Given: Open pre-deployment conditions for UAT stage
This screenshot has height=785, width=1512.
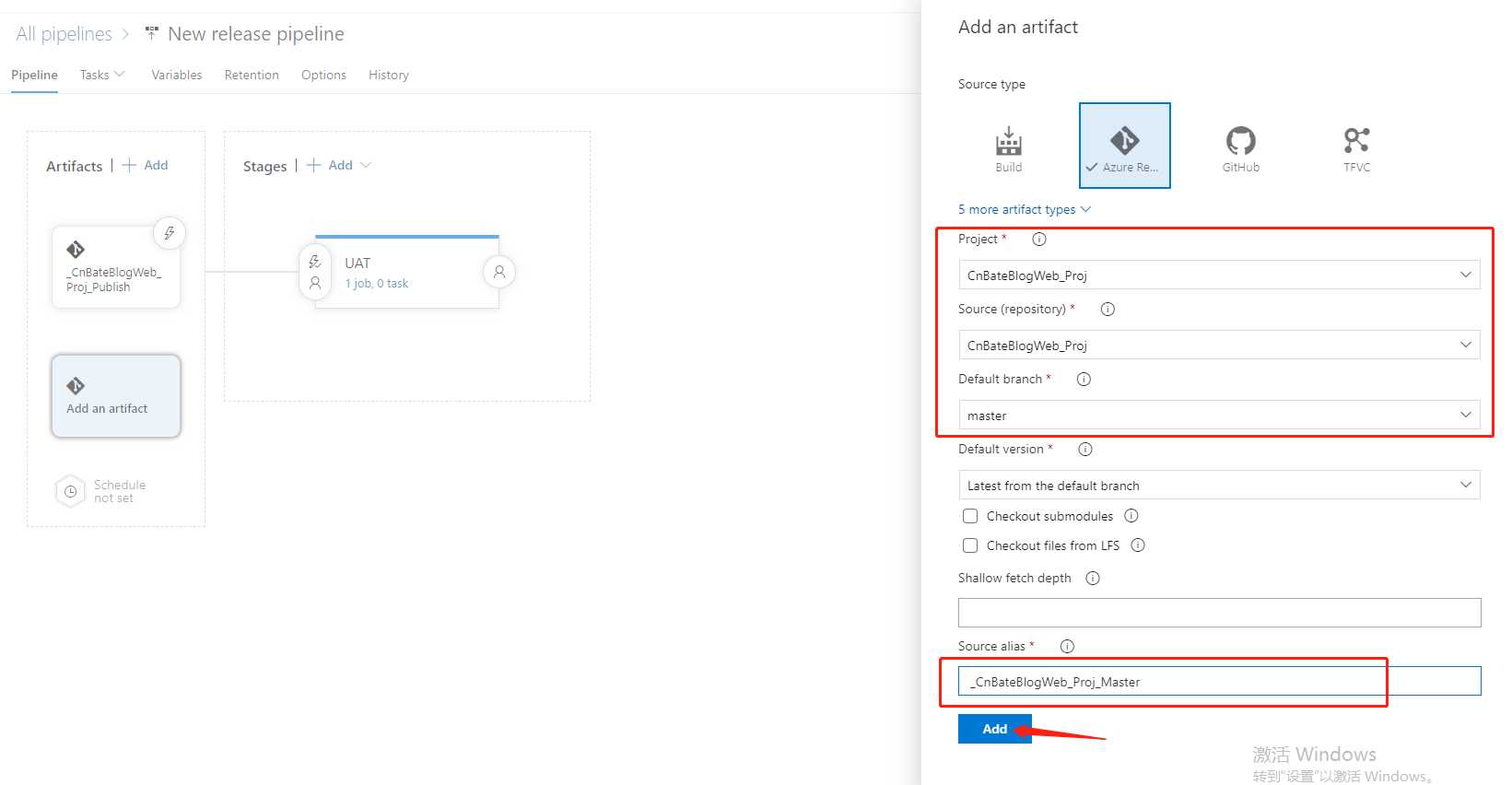Looking at the screenshot, I should point(315,272).
